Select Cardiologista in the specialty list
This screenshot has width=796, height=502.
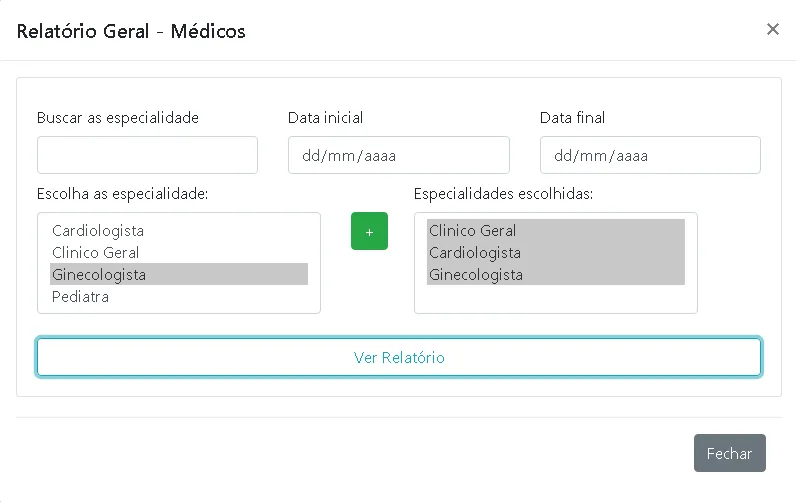click(x=98, y=231)
